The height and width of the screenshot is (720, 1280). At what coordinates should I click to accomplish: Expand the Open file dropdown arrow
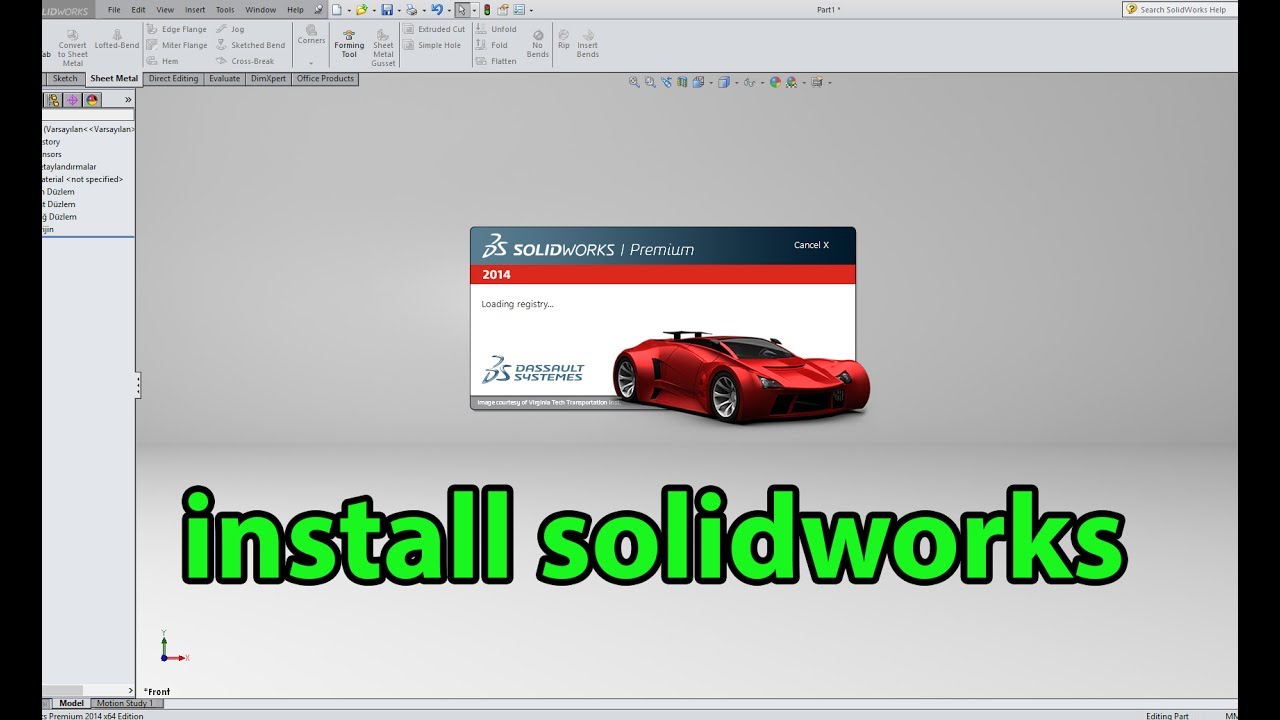[x=374, y=10]
